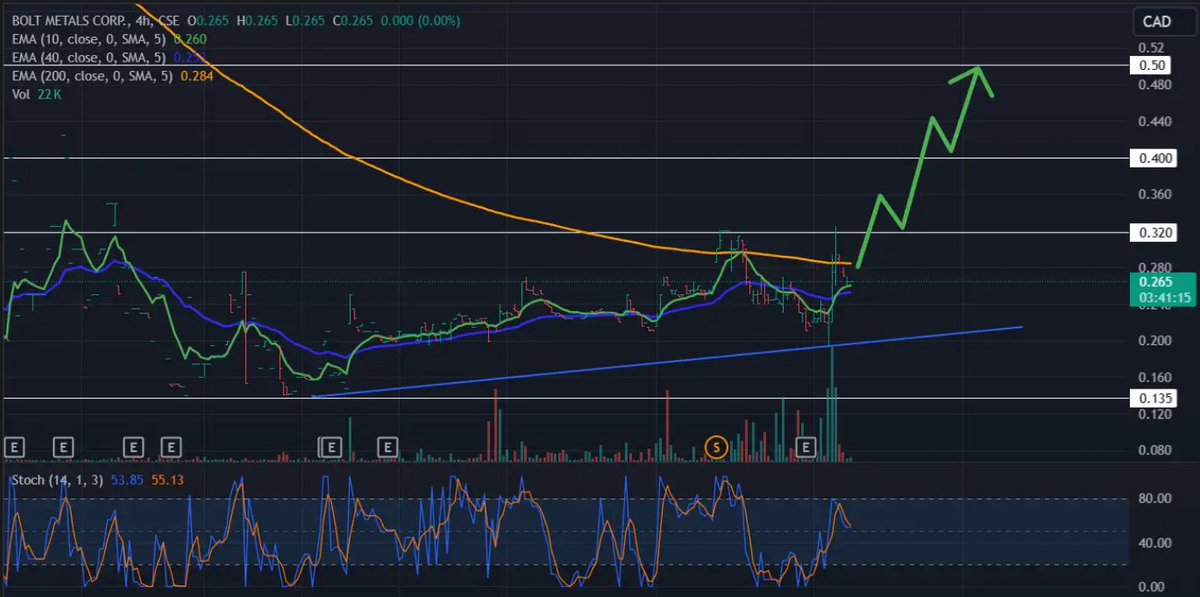Click the EMA 10 value 0.260
Viewport: 1200px width, 597px height.
pyautogui.click(x=189, y=39)
